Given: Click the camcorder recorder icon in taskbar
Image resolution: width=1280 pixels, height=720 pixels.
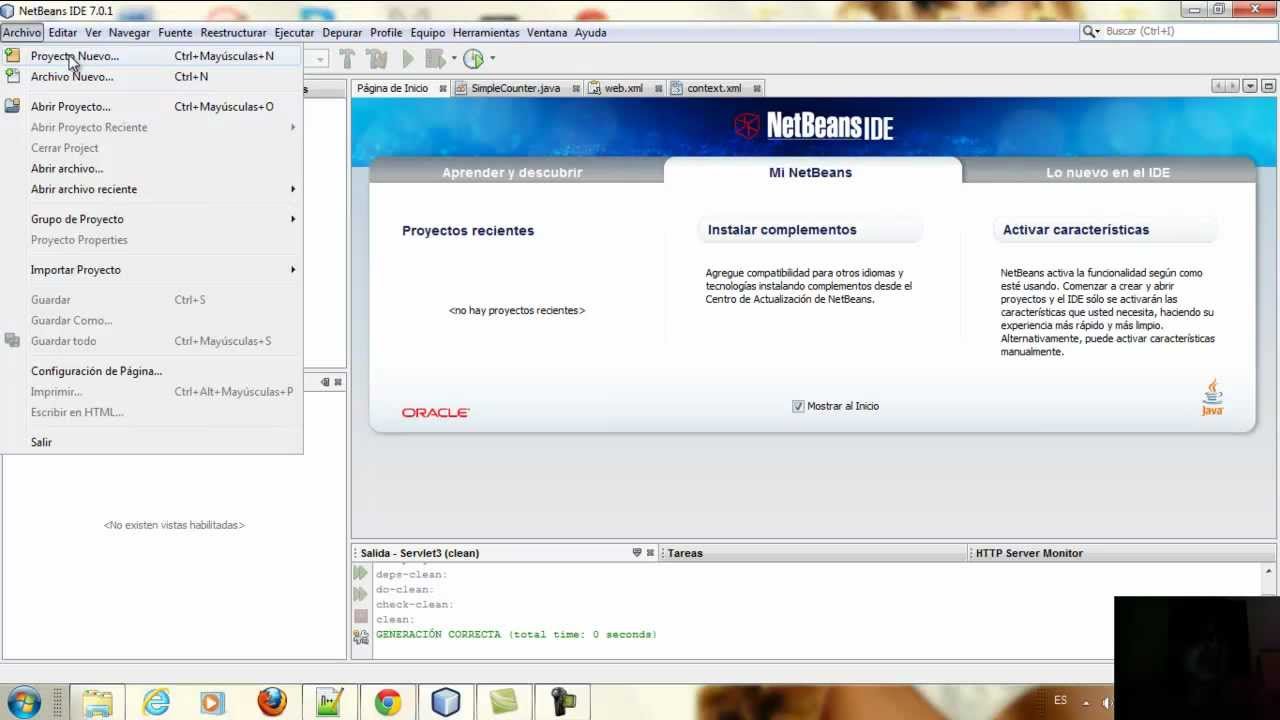Looking at the screenshot, I should coord(562,702).
